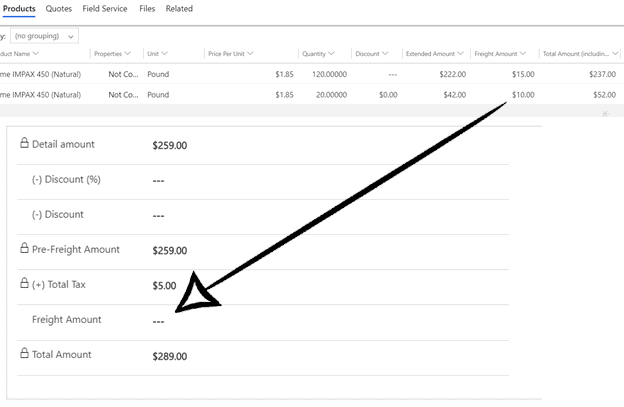624x407 pixels.
Task: Click lock icon beside Total Tax
Action: point(24,283)
